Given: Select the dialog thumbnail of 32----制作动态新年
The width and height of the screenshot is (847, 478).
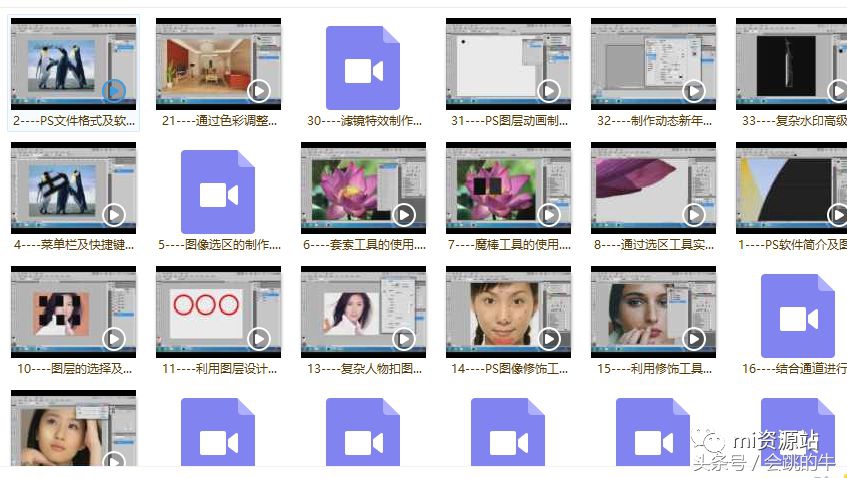Looking at the screenshot, I should 653,64.
